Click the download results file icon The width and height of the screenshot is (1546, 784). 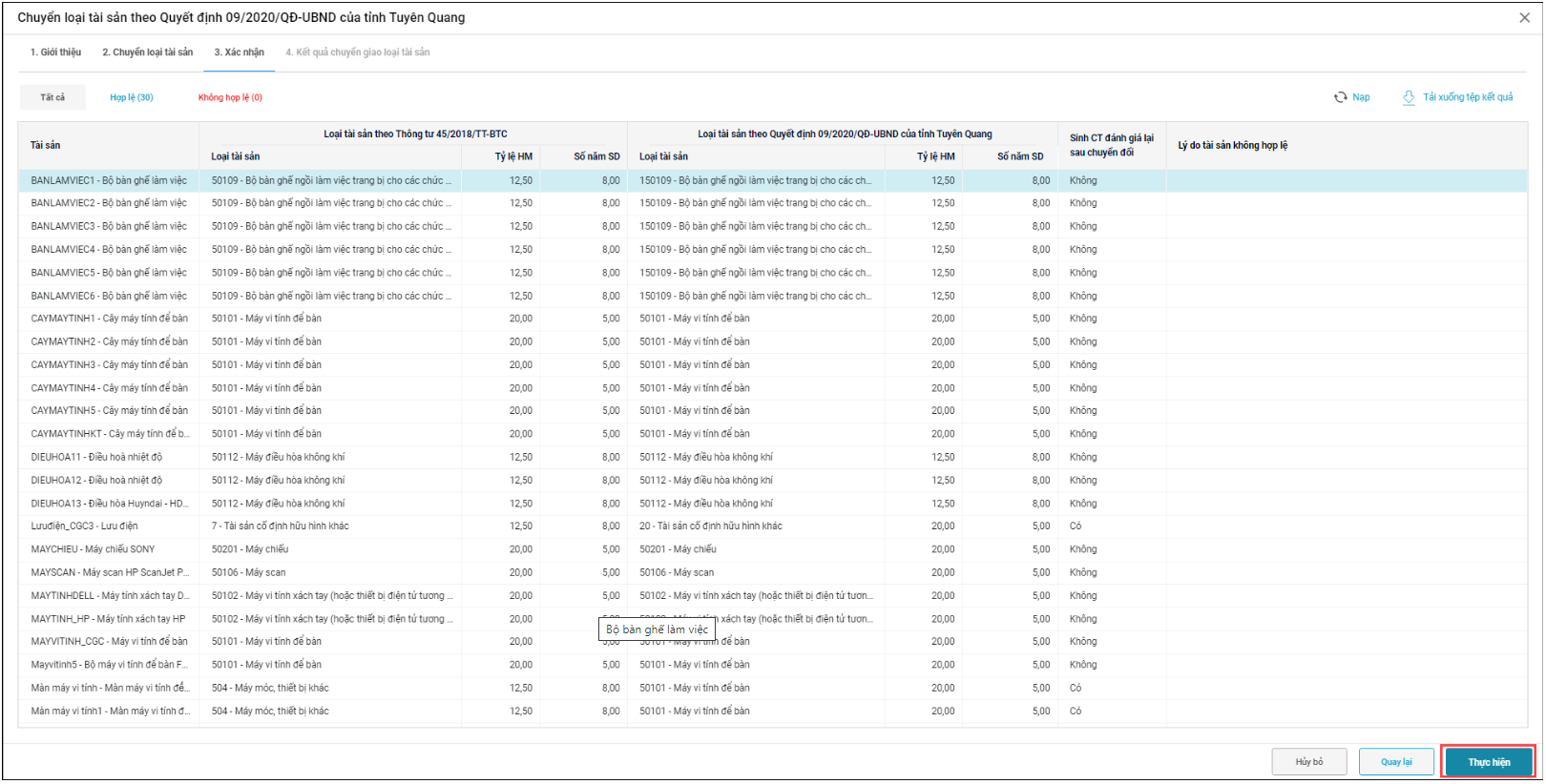(x=1409, y=97)
